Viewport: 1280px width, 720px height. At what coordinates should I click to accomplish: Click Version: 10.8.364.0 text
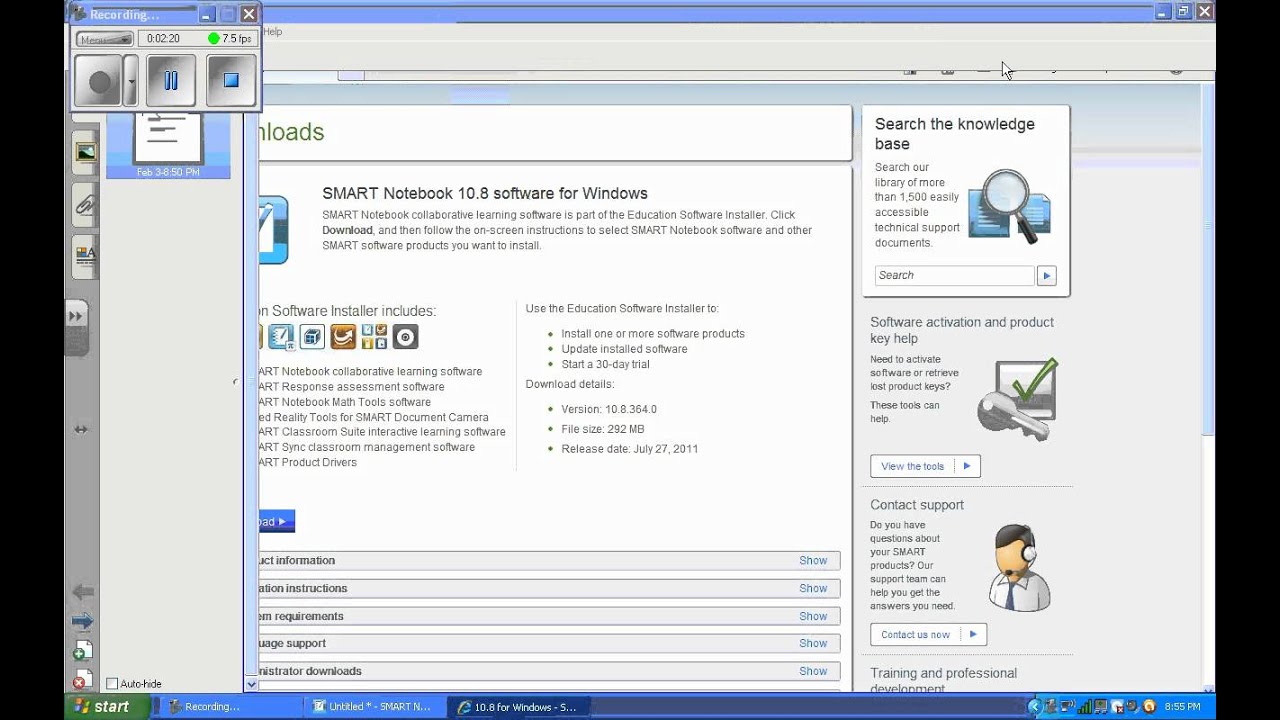[x=609, y=409]
